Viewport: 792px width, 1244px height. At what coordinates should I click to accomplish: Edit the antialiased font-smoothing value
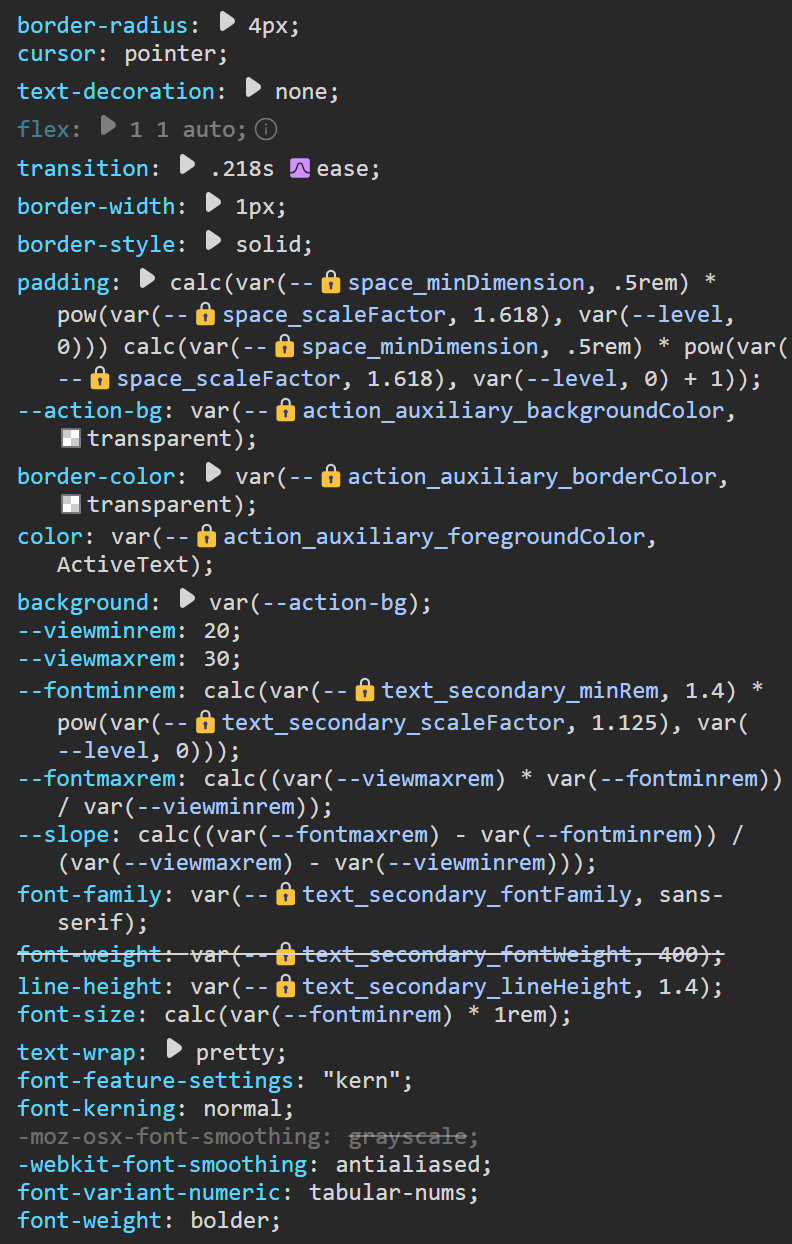click(x=408, y=1164)
